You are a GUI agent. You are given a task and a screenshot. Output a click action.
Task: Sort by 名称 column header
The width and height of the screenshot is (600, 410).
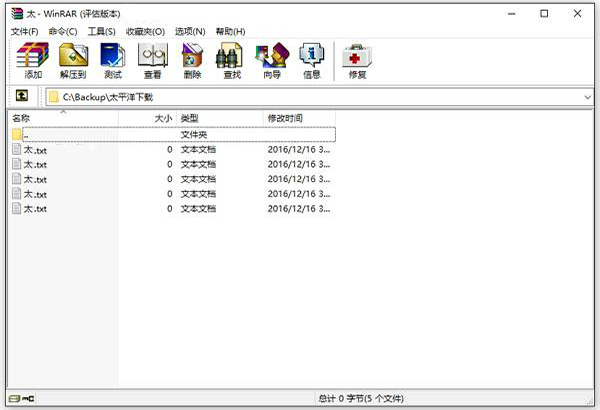coord(64,118)
